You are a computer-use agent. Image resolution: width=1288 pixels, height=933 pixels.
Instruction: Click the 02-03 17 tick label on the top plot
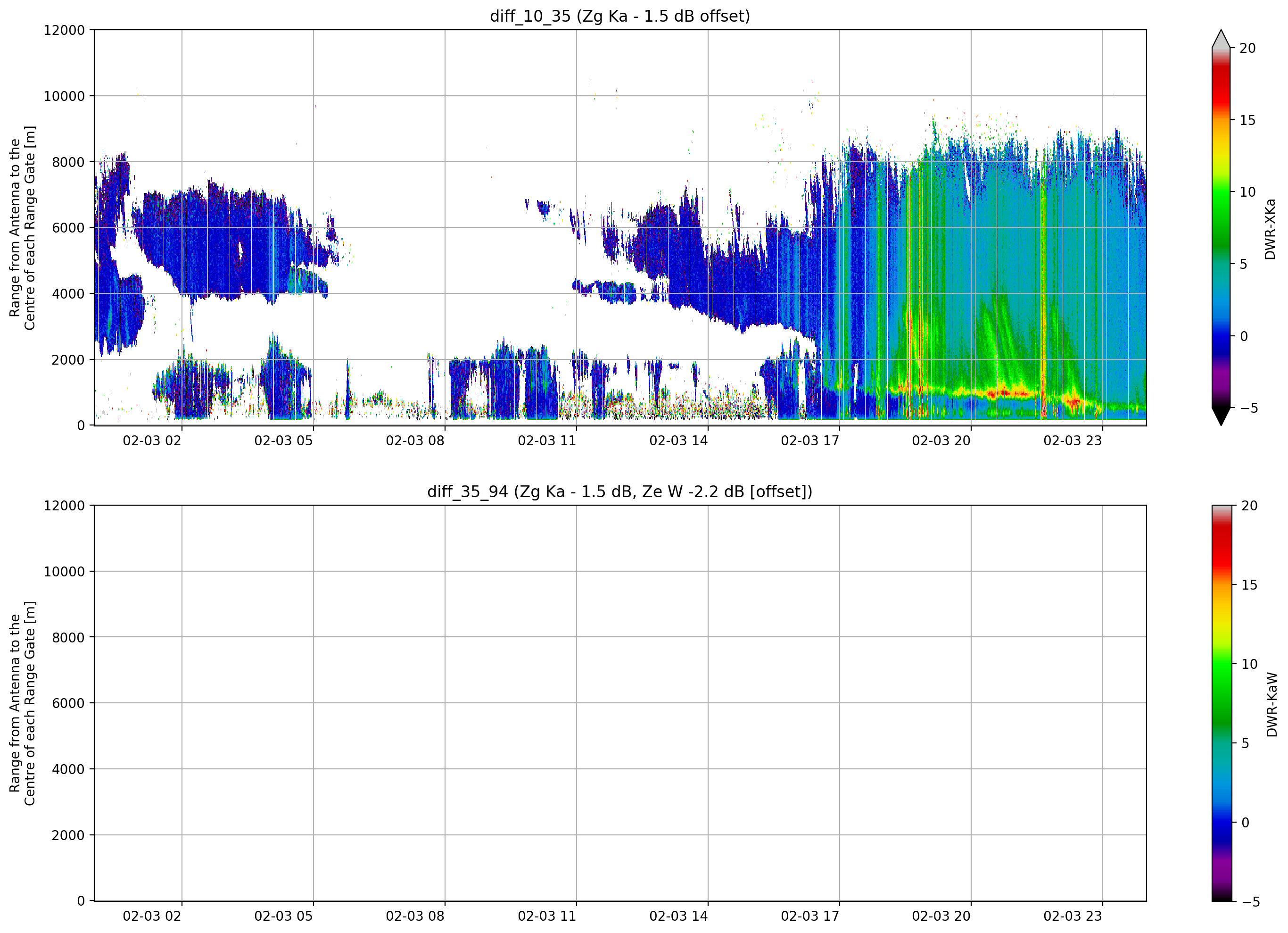(810, 441)
